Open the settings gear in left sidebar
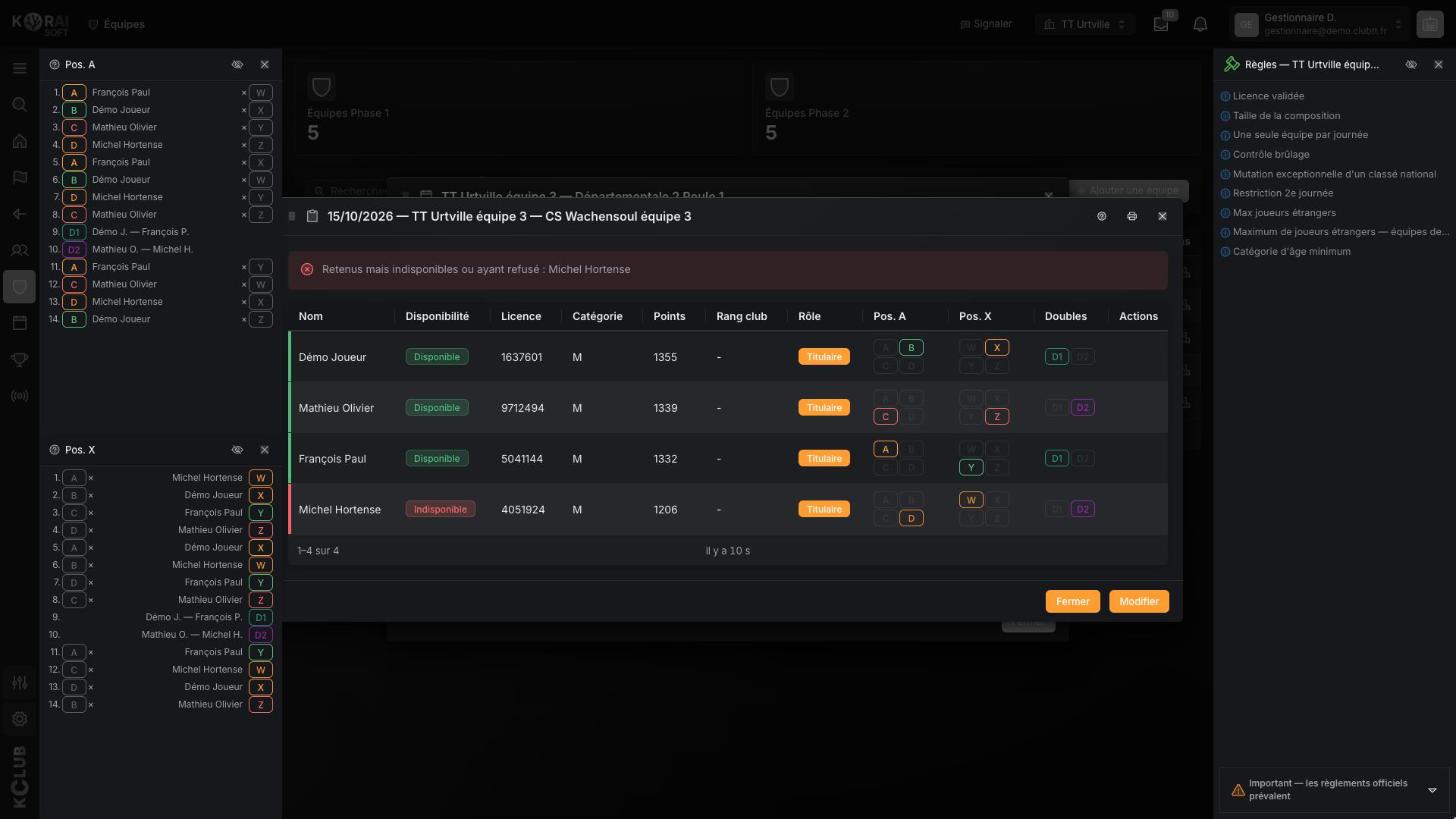 click(19, 719)
